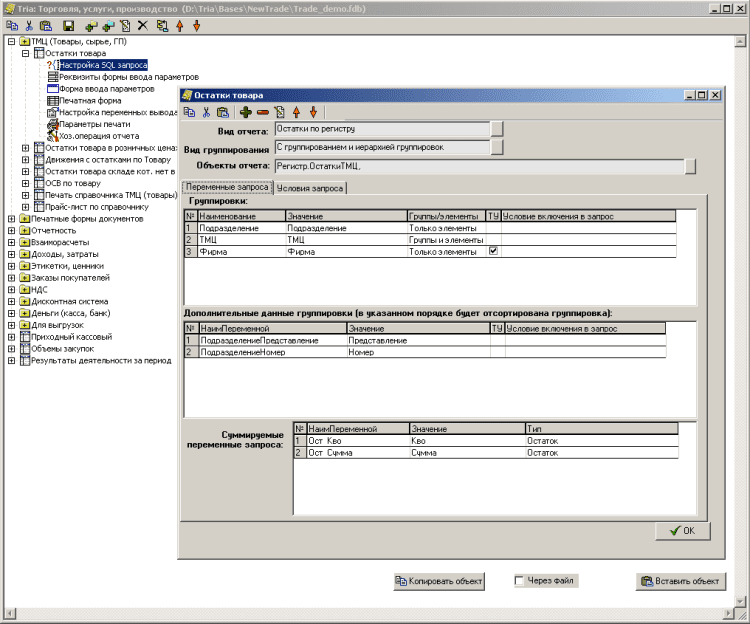Uncheck the ТУ checkbox in Фирма row
750x624 pixels.
click(493, 251)
